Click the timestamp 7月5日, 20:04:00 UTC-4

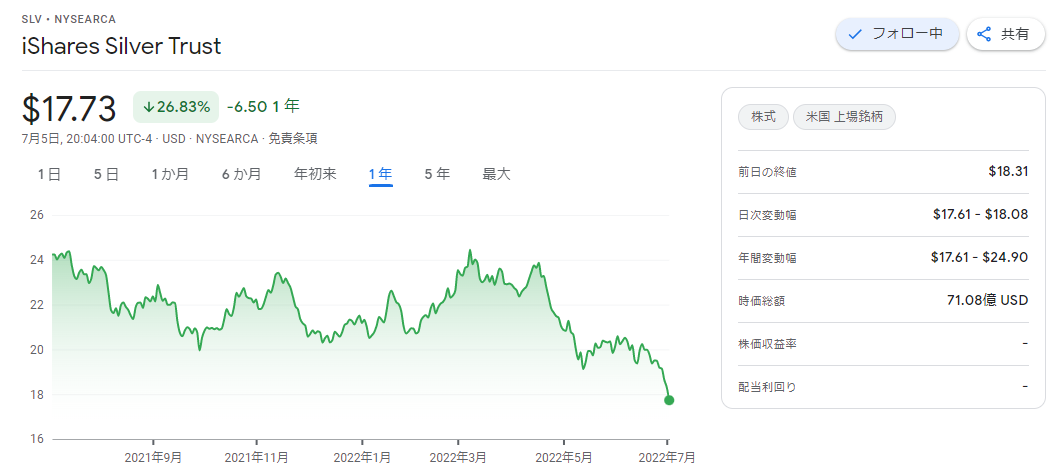pos(87,139)
